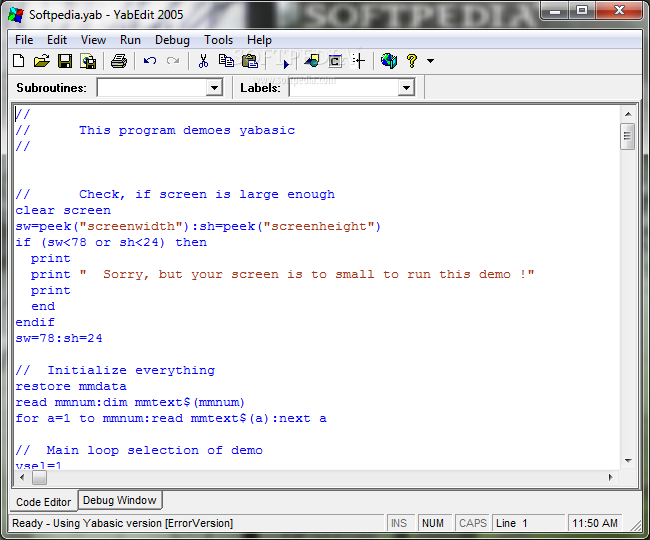The height and width of the screenshot is (540, 650).
Task: Click the line 'sw=78:sh=24'
Action: 59,338
